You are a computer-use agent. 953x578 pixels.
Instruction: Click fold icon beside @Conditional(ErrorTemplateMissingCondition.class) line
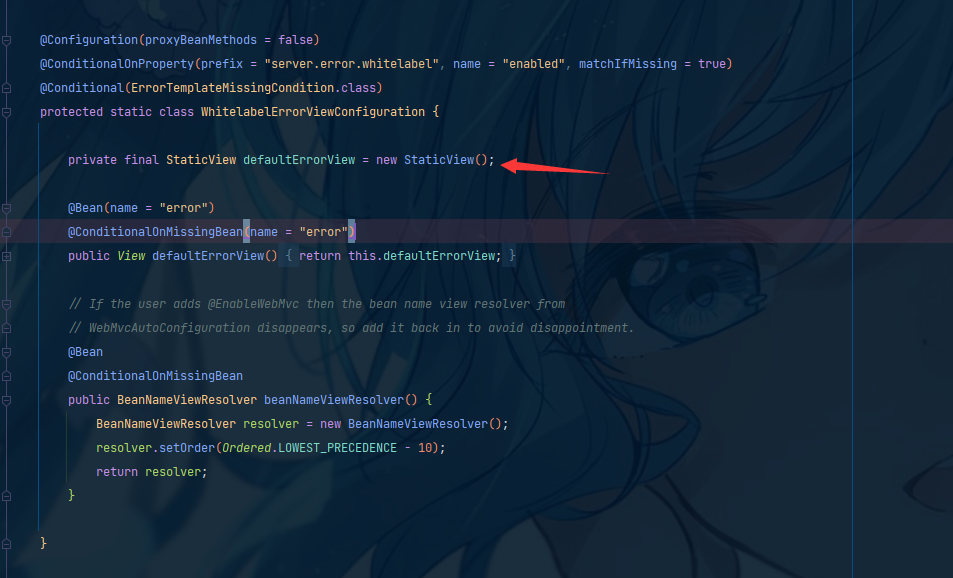6,89
